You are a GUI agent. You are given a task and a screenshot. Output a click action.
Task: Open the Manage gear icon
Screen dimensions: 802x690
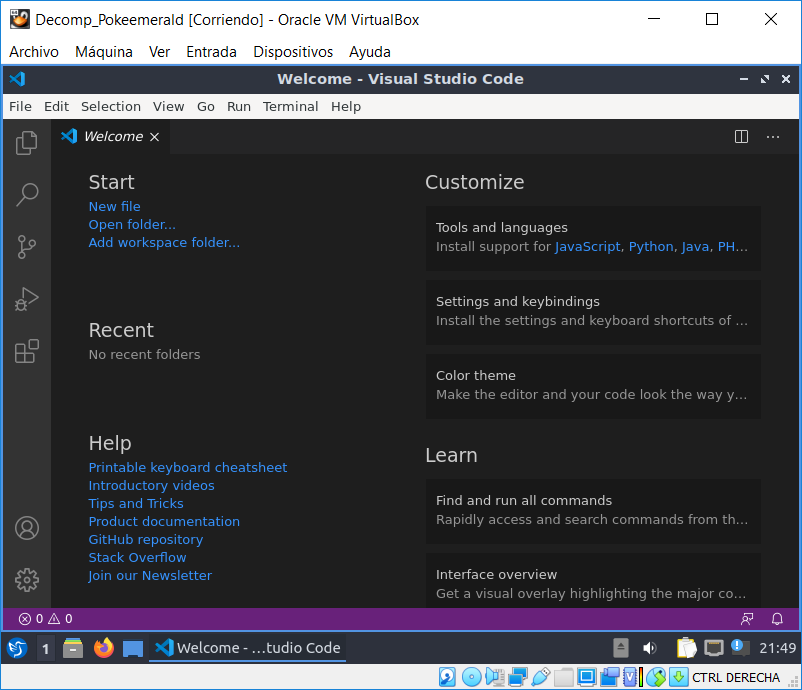(x=27, y=579)
